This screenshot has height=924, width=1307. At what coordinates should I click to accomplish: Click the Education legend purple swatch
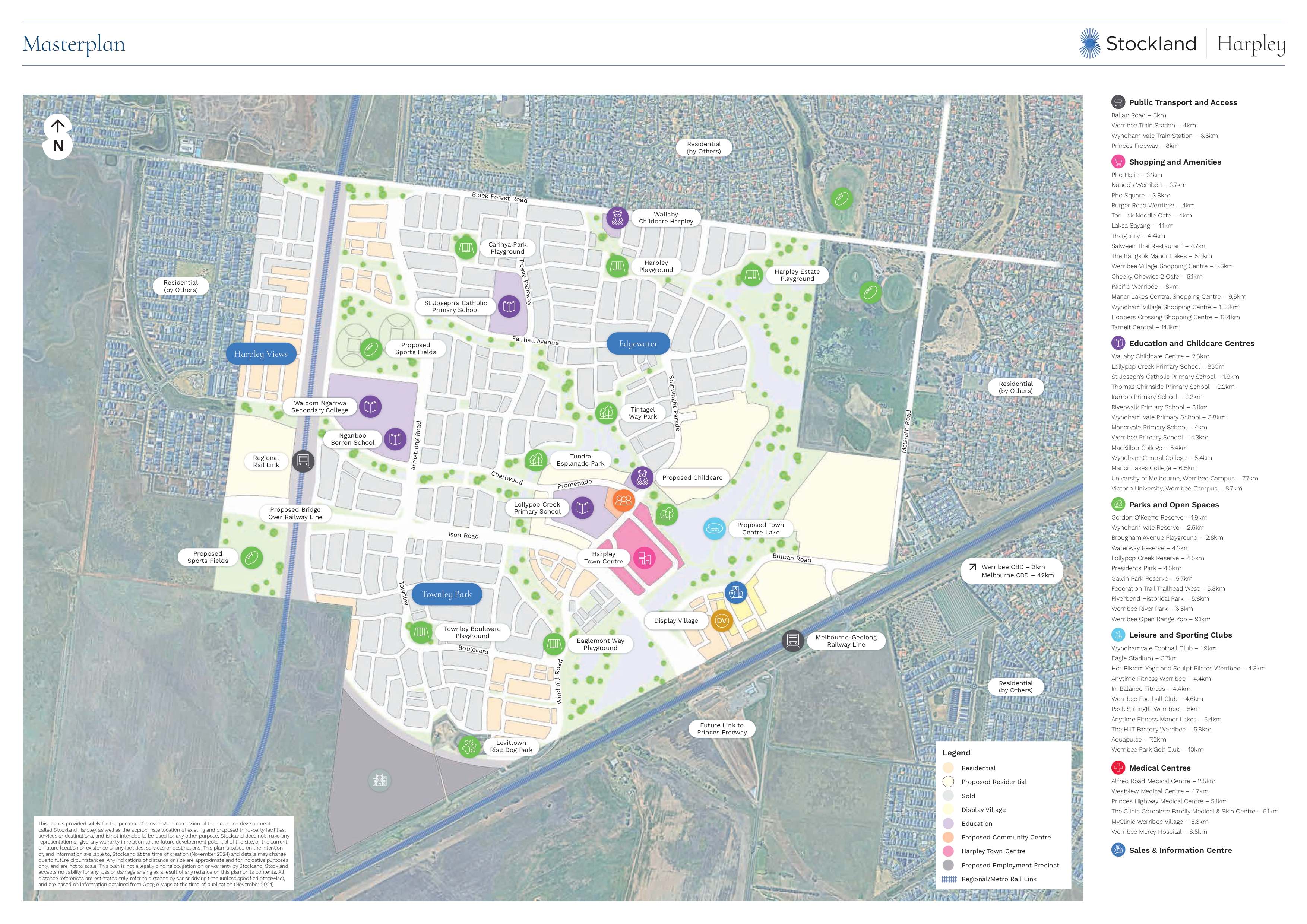948,823
